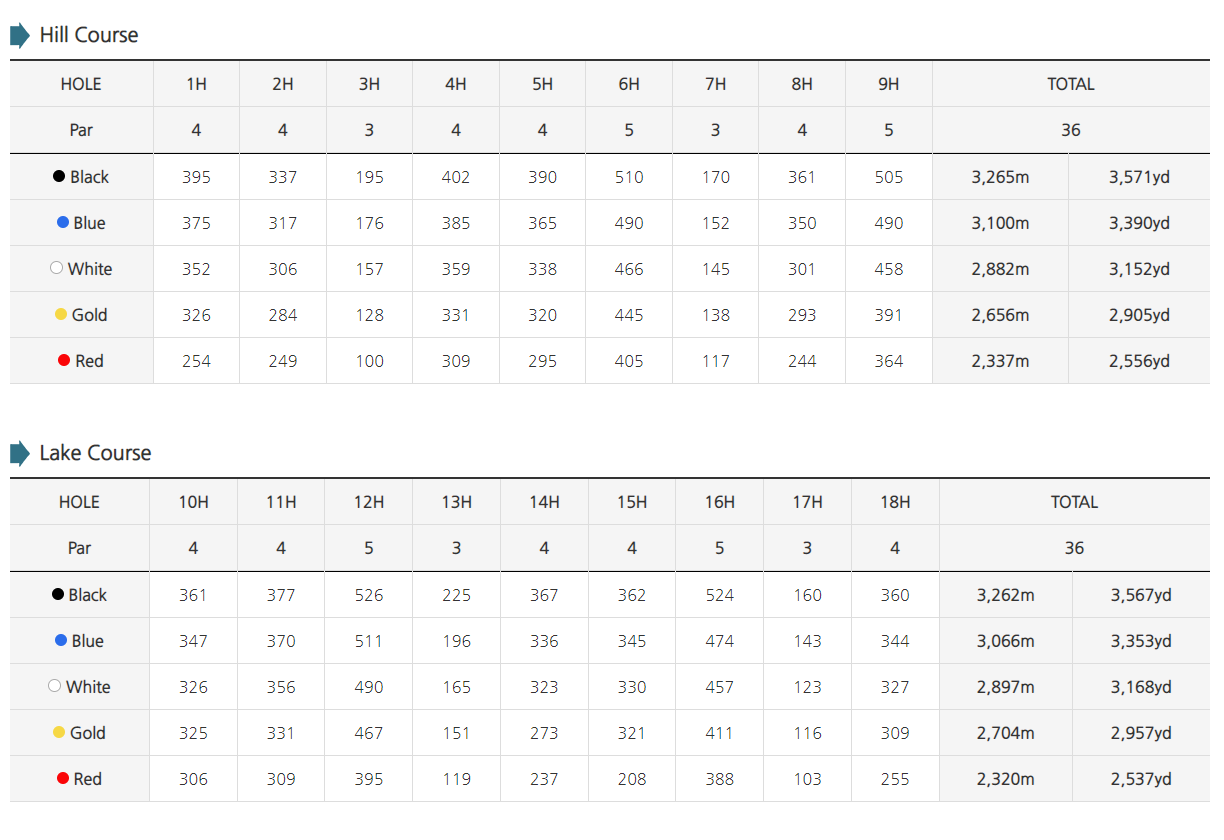Click the Gold tee dot in Lake Course

59,733
